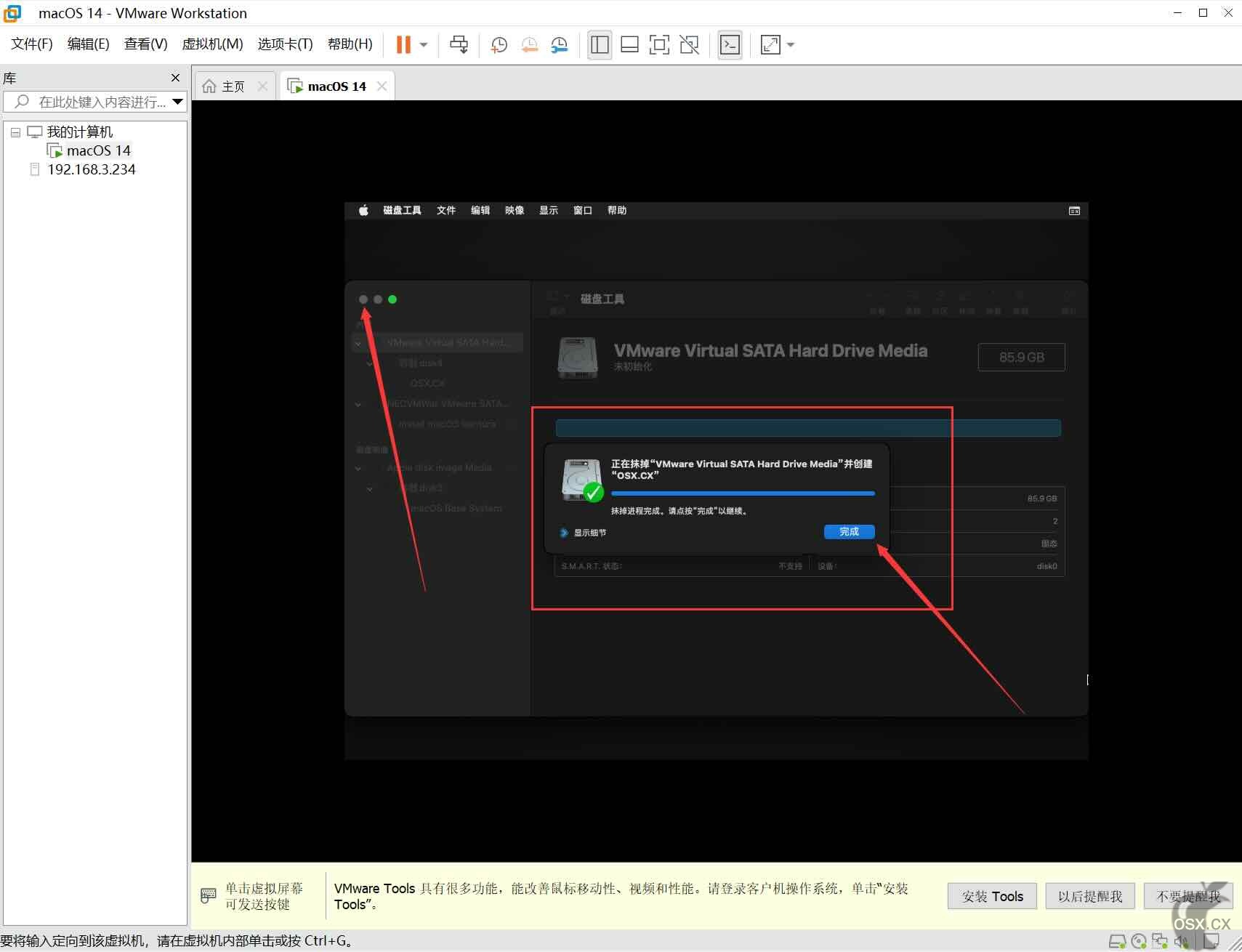The height and width of the screenshot is (952, 1242).
Task: Open the snapshot manager
Action: [x=559, y=44]
